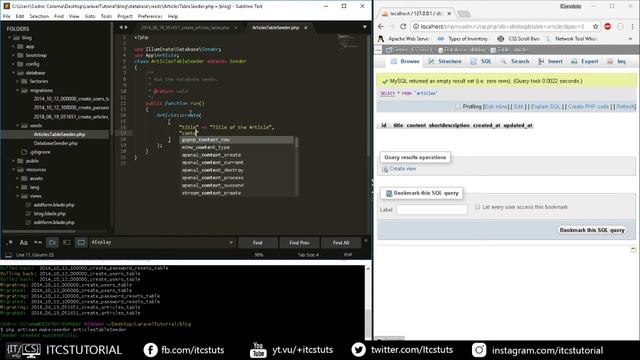Toggle regular expression search in find bar
The height and width of the screenshot is (360, 640).
pyautogui.click(x=9, y=242)
